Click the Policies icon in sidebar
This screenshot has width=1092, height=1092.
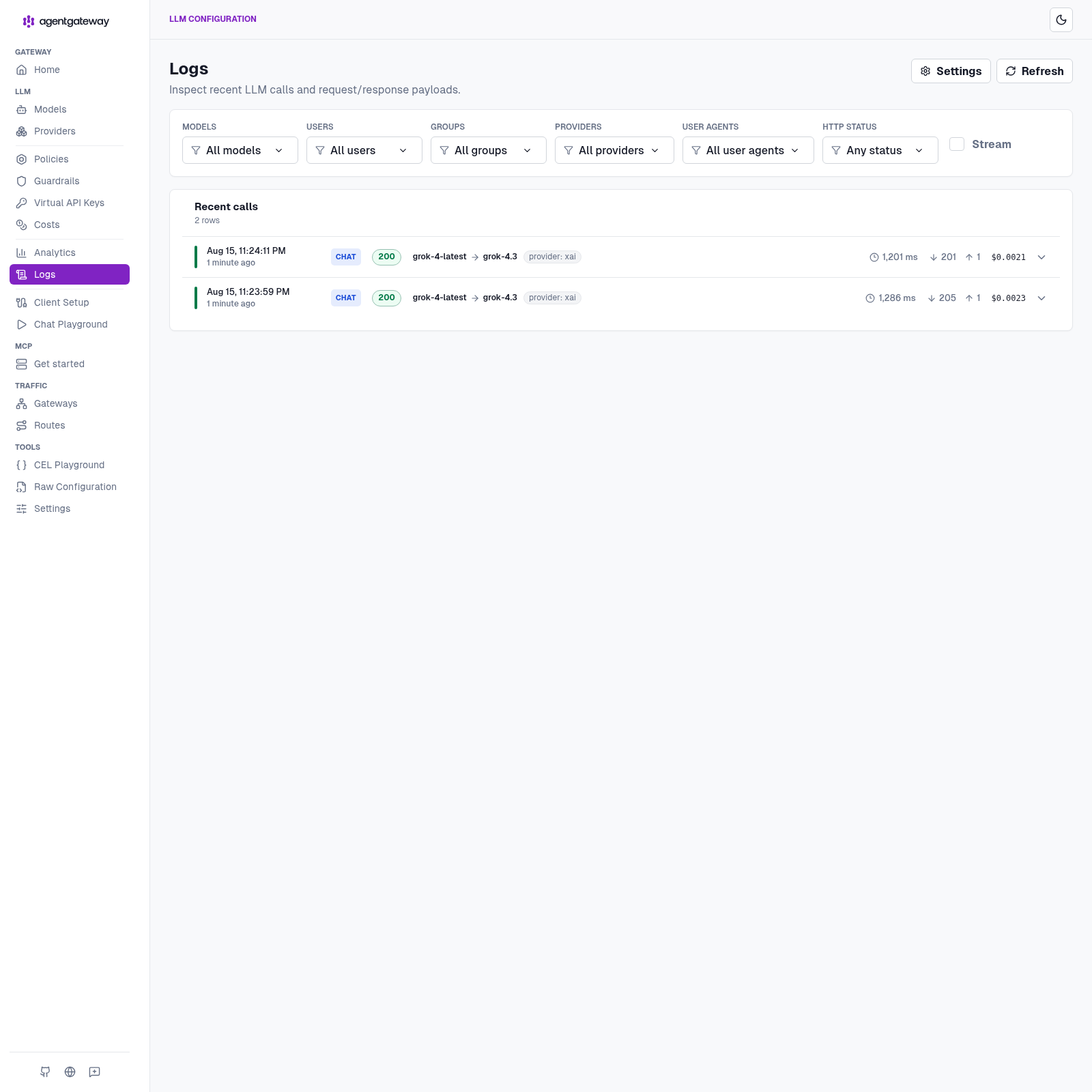pyautogui.click(x=22, y=159)
